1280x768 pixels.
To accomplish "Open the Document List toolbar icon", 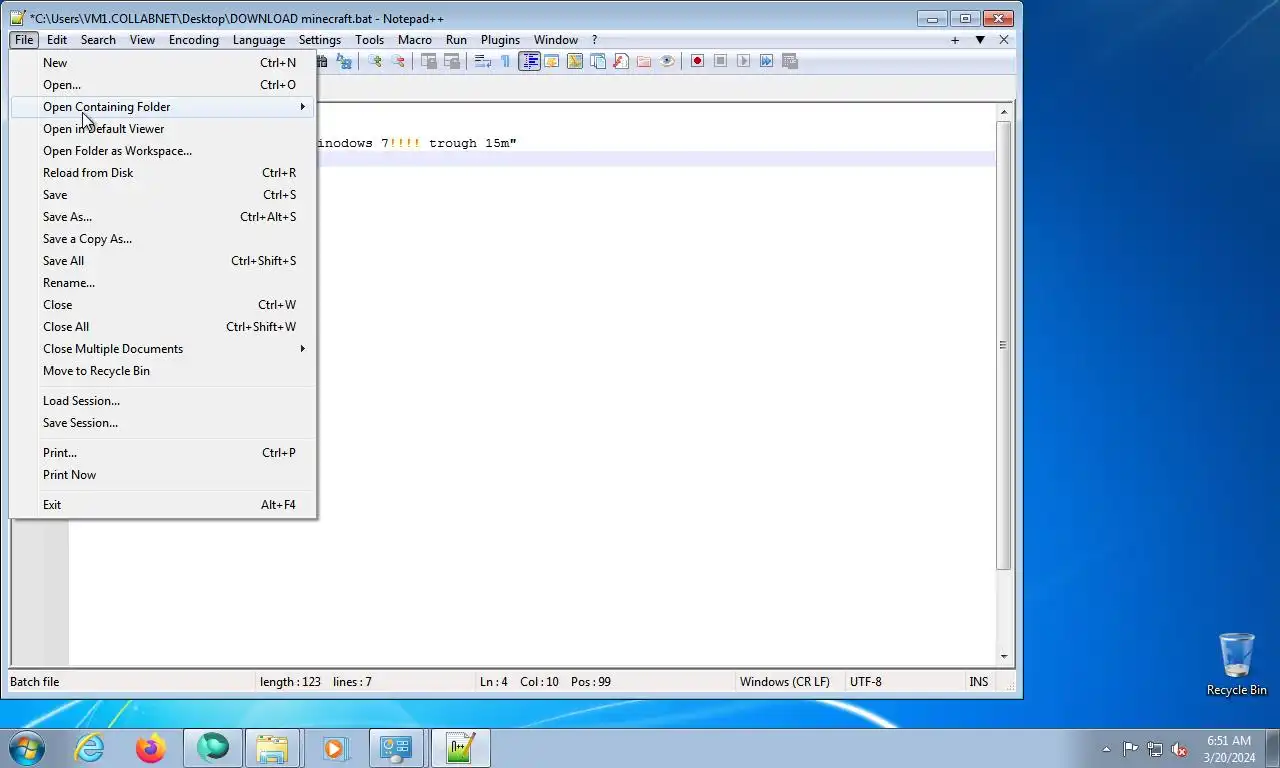I will 598,61.
